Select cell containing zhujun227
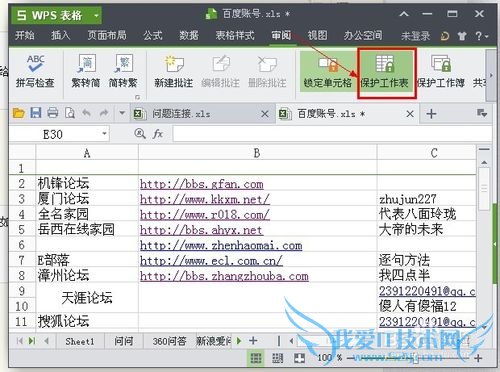Viewport: 500px width, 372px height. pyautogui.click(x=426, y=199)
